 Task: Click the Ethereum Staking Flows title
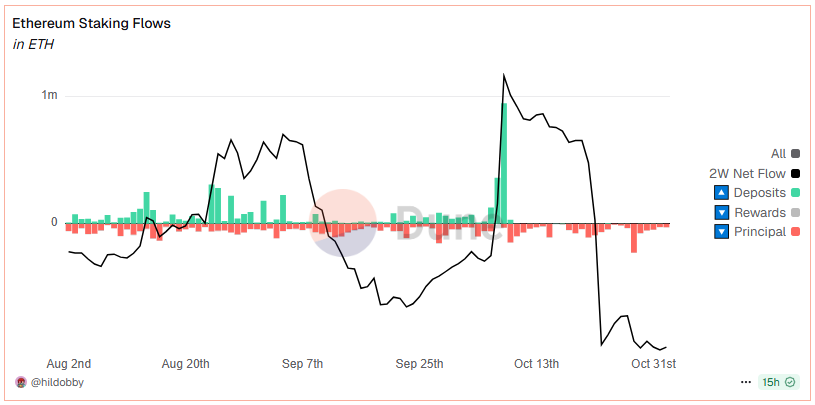pyautogui.click(x=91, y=23)
